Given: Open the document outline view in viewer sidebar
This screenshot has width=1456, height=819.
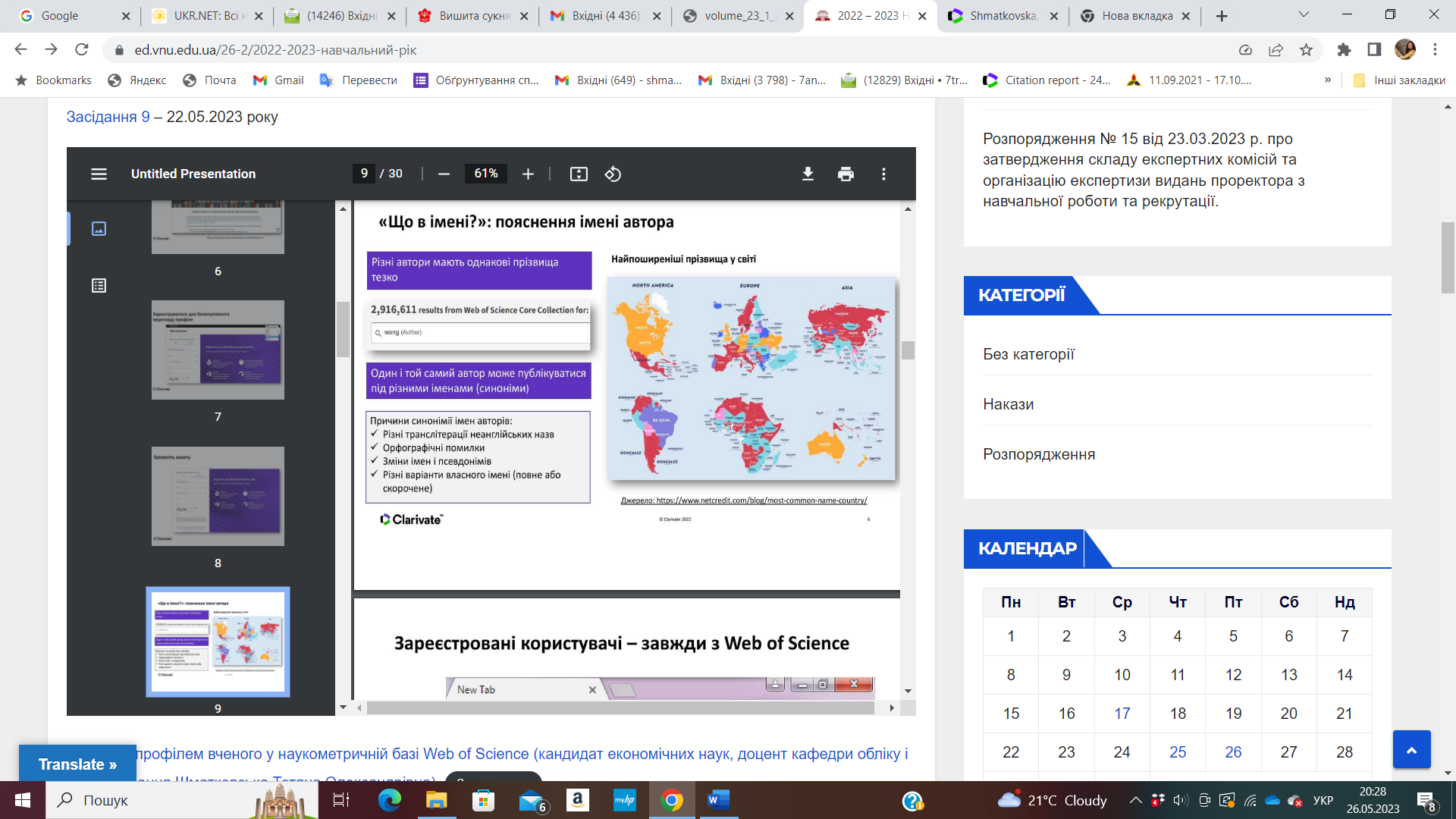Looking at the screenshot, I should click(98, 286).
